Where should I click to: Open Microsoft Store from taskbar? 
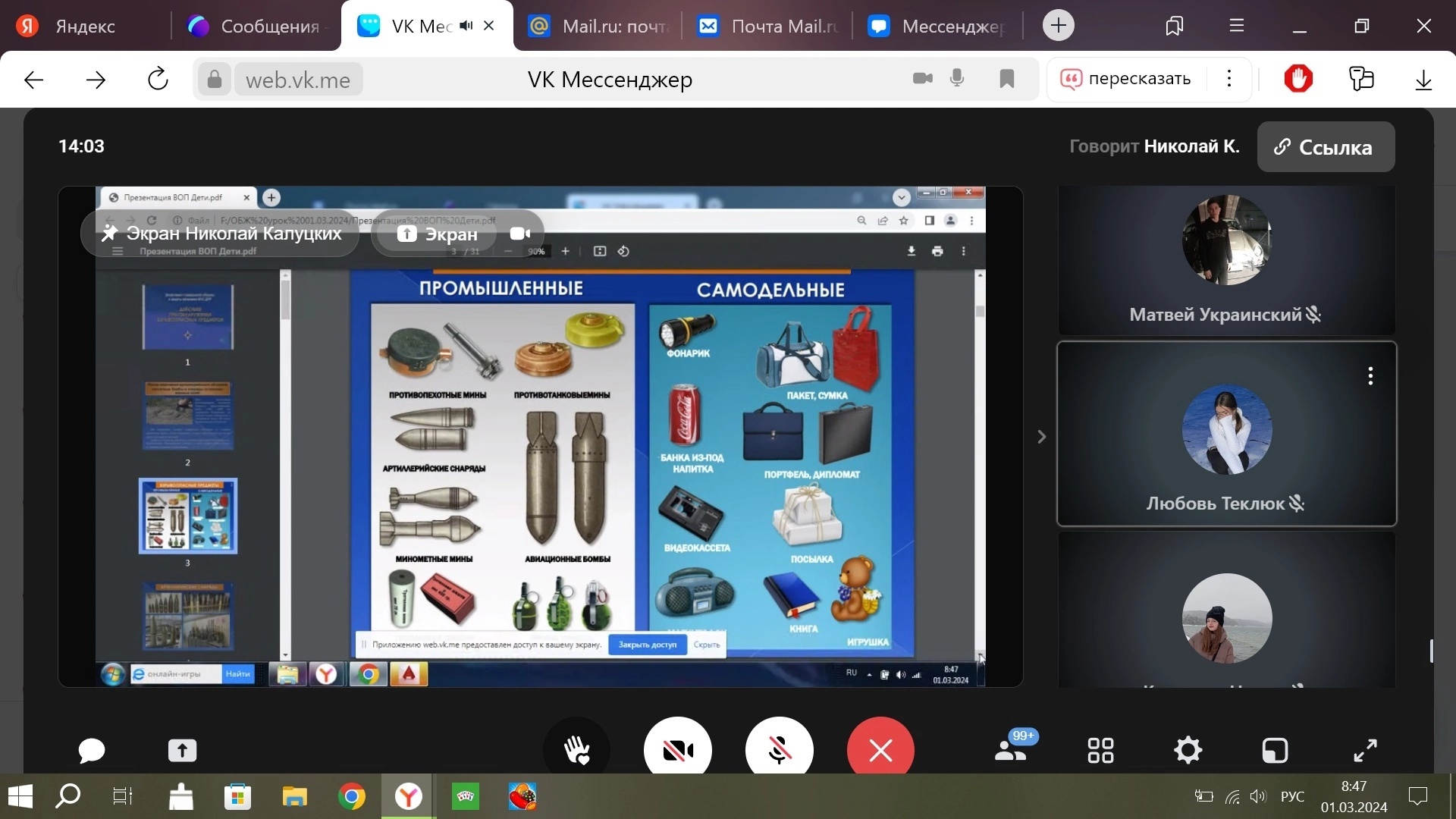237,796
